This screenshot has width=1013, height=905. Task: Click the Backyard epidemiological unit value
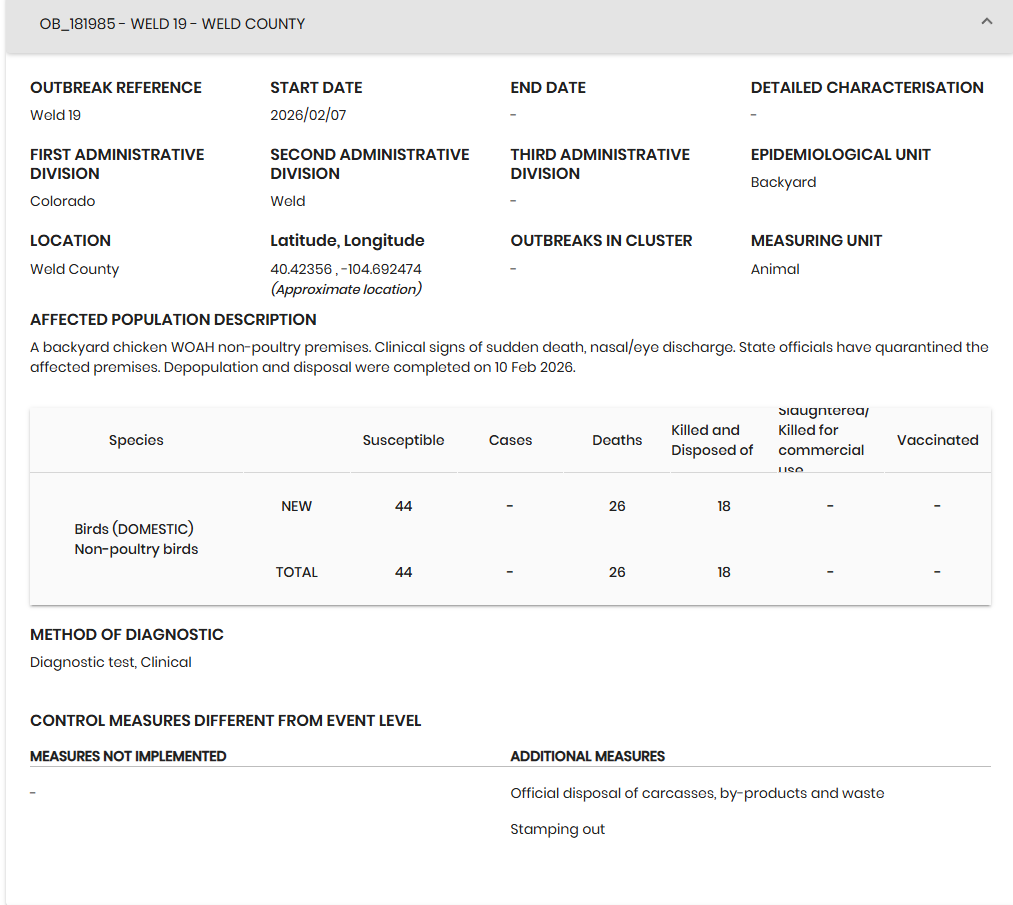point(783,182)
